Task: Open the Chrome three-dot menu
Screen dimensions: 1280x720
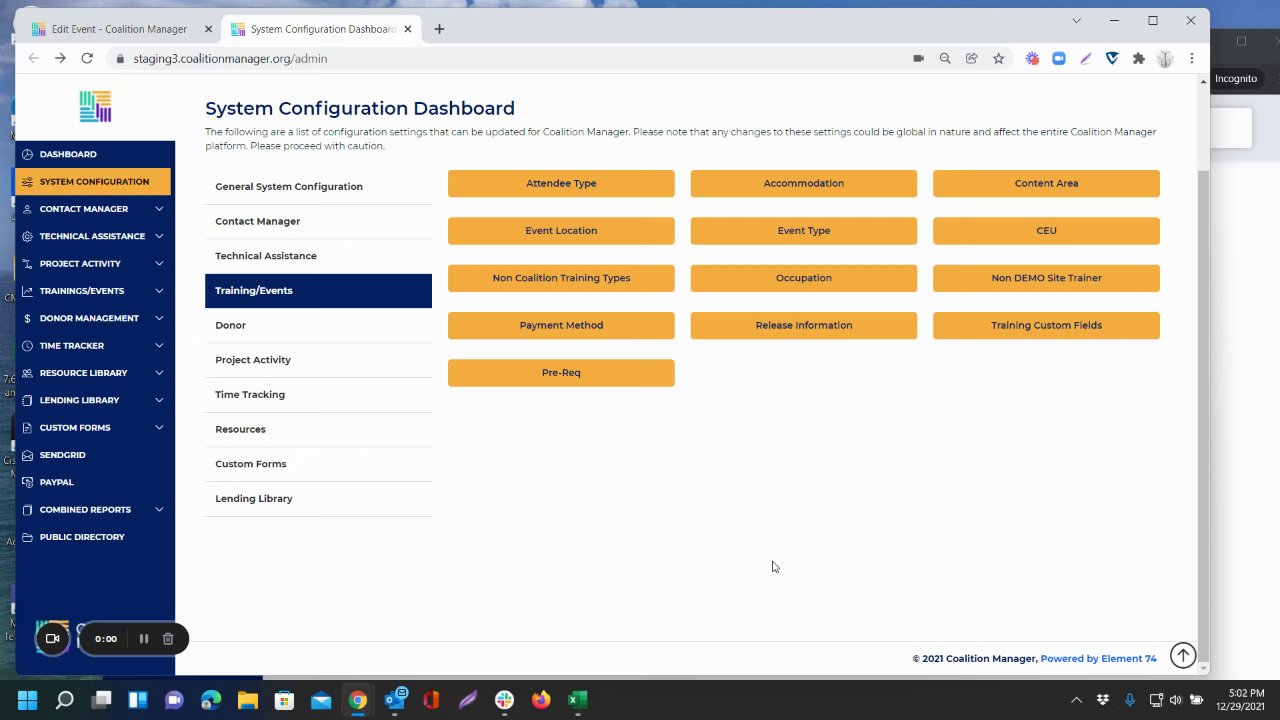Action: (1192, 59)
